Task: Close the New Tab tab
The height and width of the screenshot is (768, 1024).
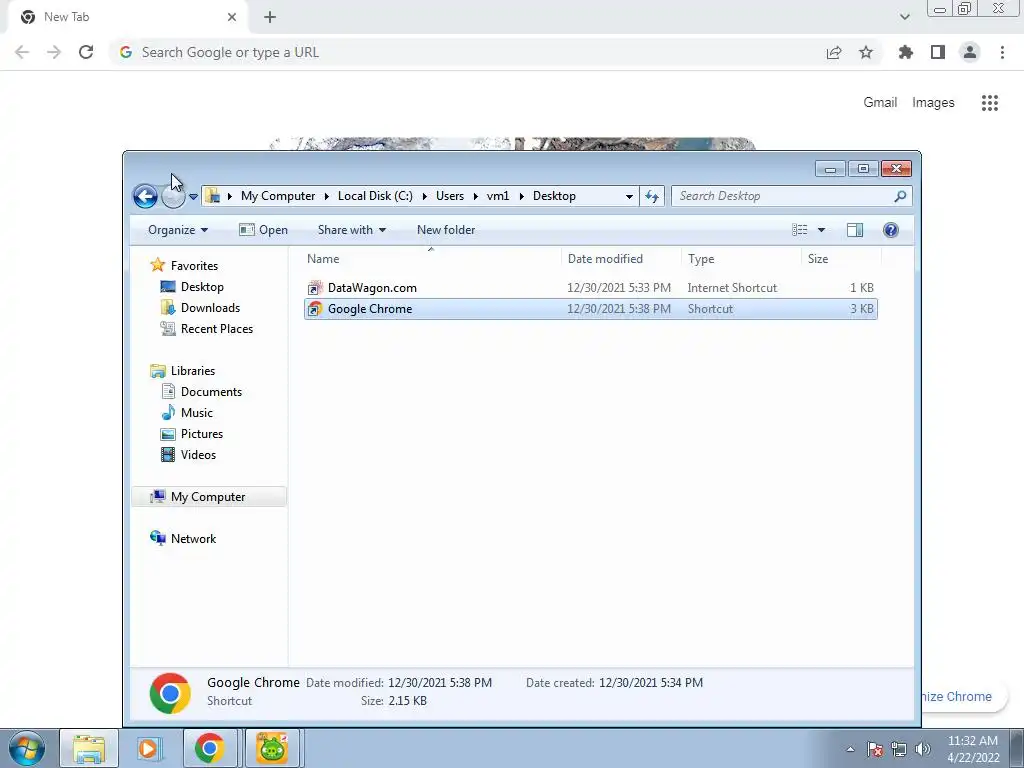Action: click(x=232, y=17)
